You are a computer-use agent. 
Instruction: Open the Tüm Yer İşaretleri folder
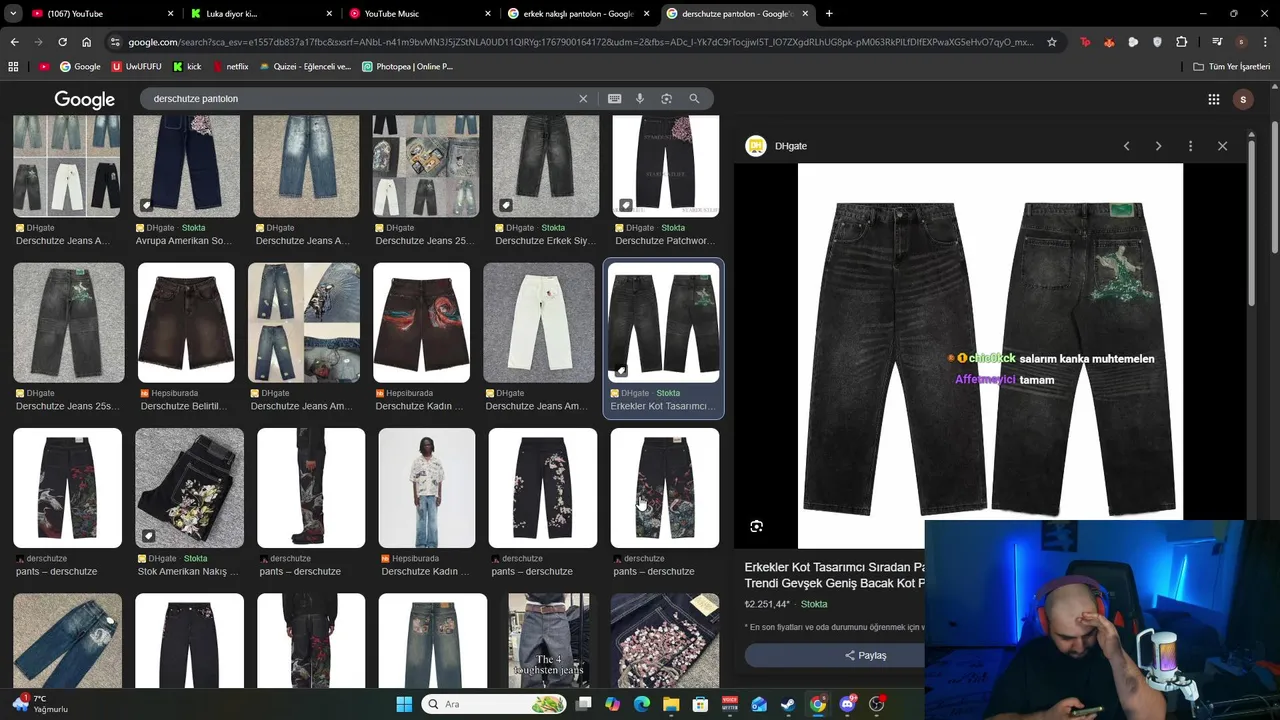click(x=1232, y=67)
